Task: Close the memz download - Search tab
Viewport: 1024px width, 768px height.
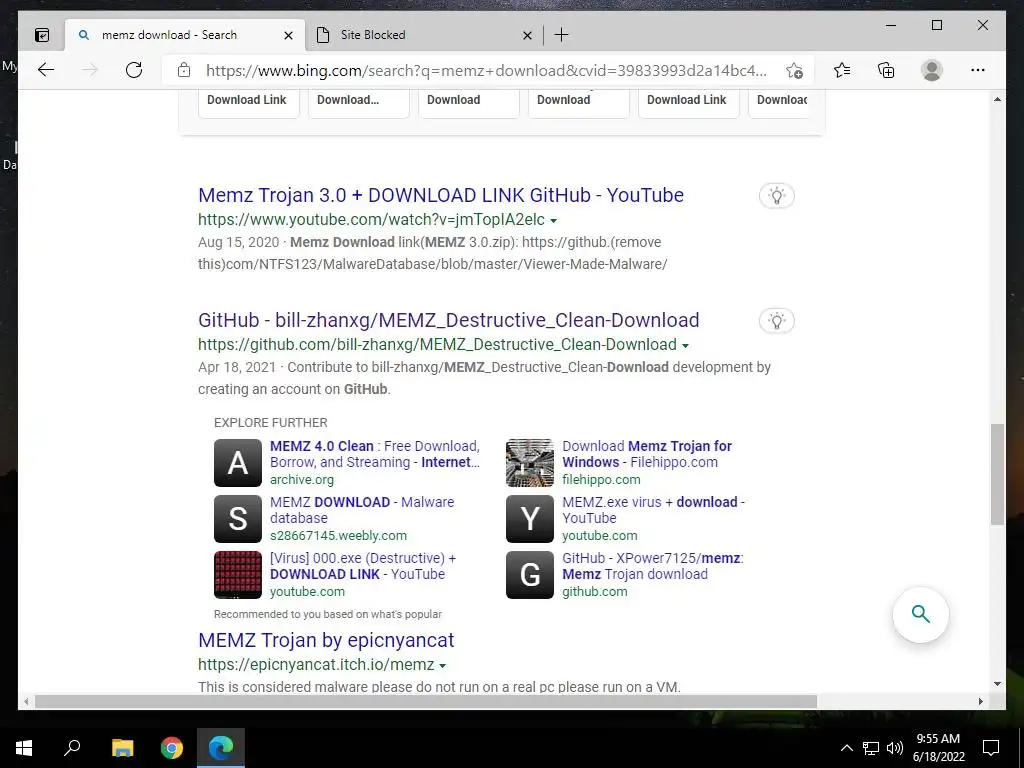Action: 288,35
